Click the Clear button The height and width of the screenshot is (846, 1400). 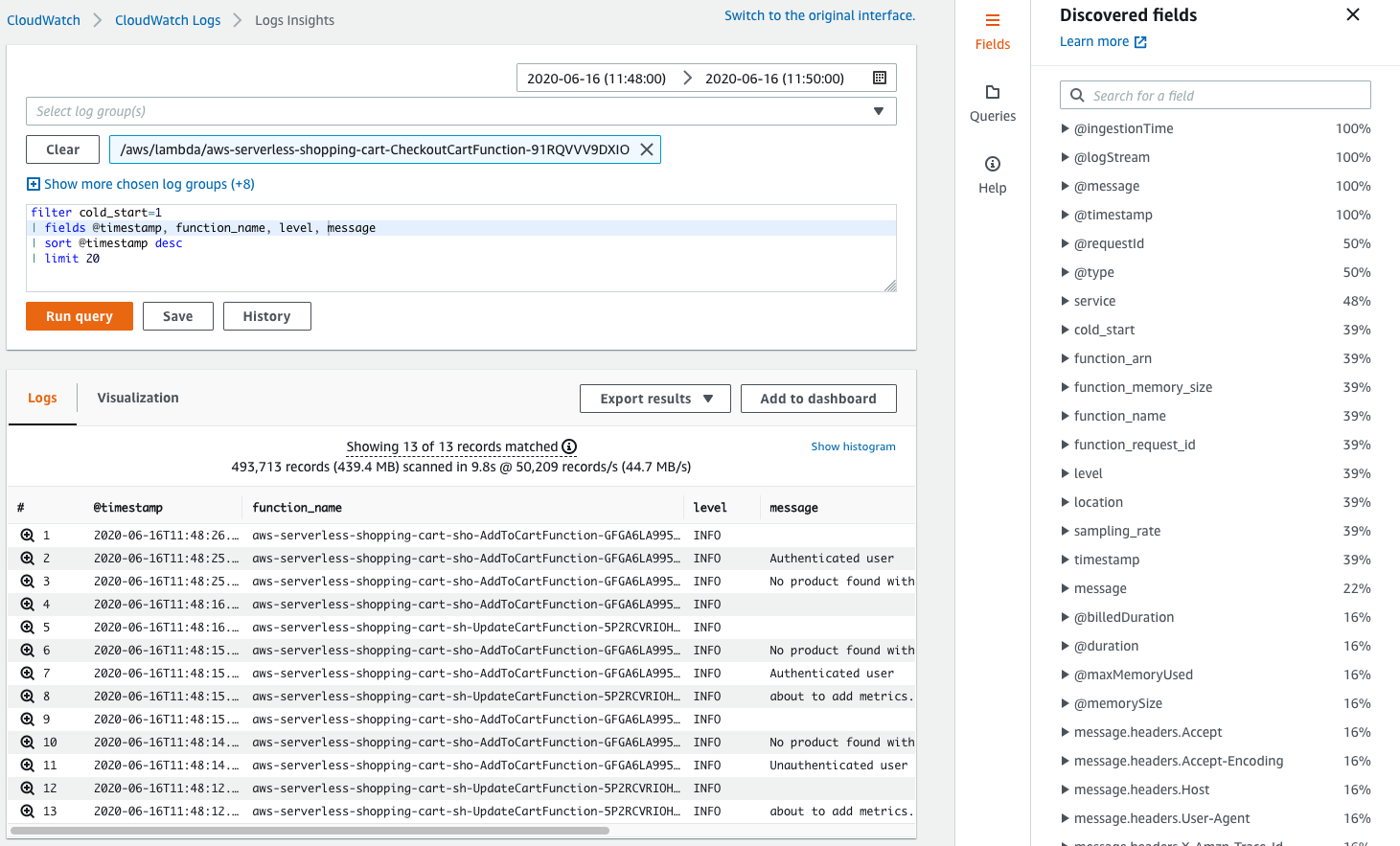click(62, 149)
